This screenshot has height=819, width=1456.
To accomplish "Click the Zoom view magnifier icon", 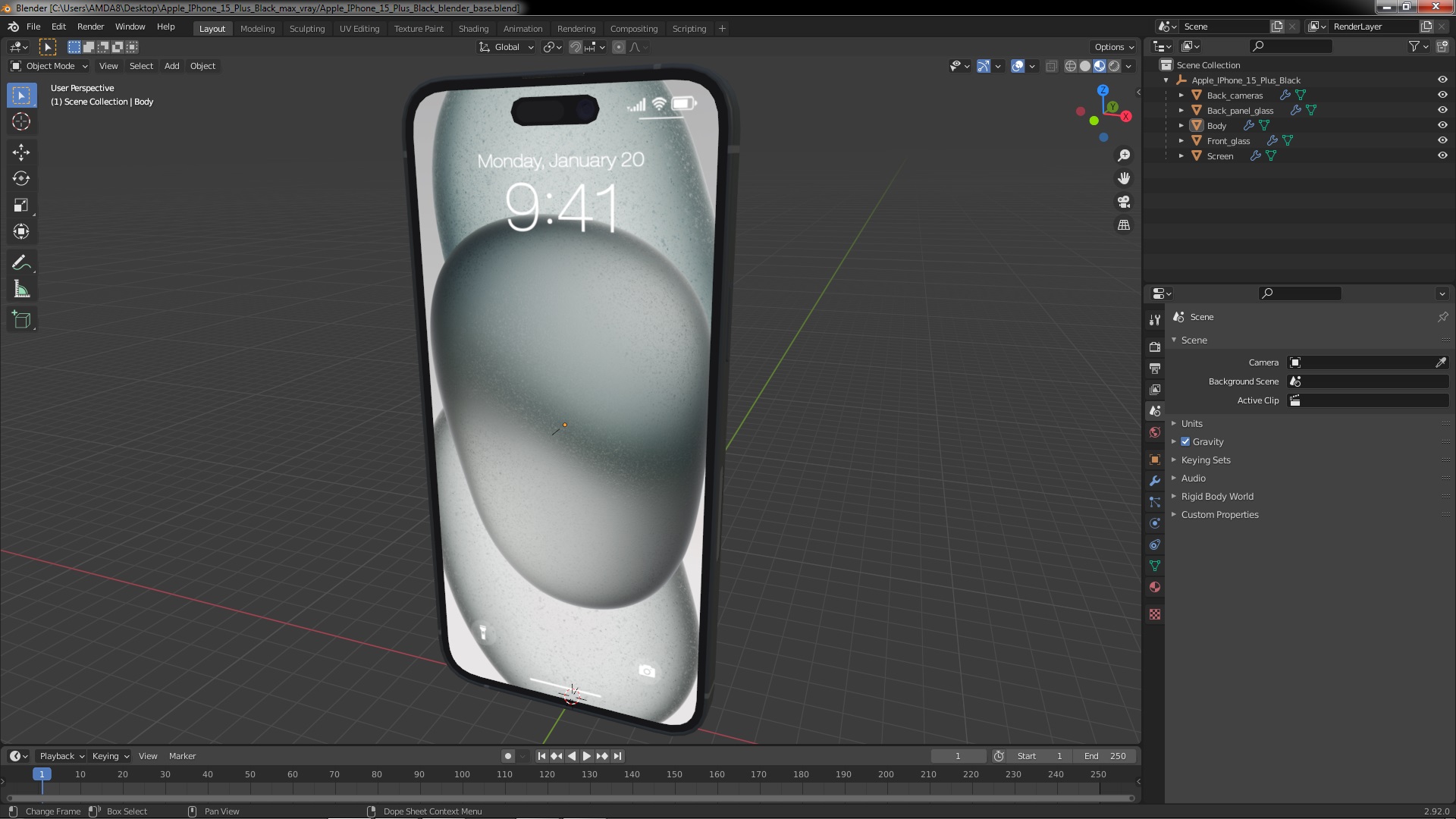I will [x=1124, y=155].
